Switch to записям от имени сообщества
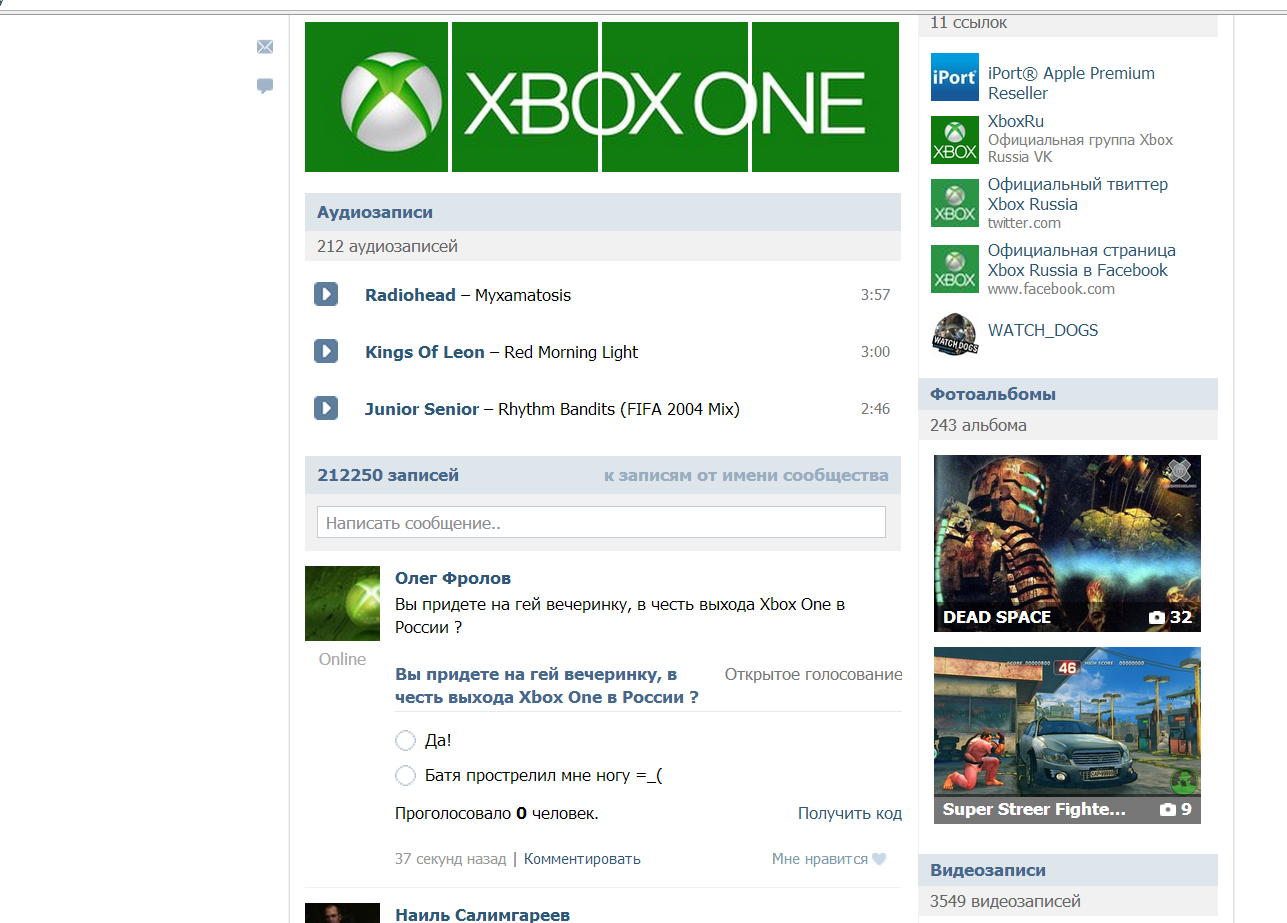The width and height of the screenshot is (1287, 923). click(746, 475)
